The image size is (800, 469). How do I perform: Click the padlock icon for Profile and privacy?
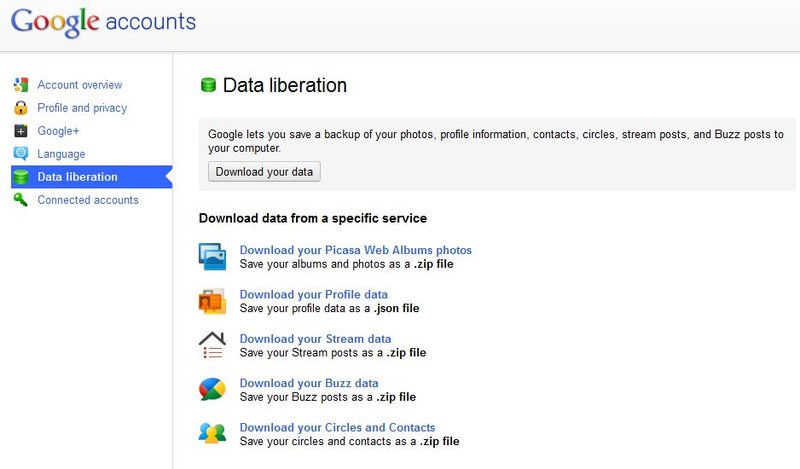coord(21,108)
